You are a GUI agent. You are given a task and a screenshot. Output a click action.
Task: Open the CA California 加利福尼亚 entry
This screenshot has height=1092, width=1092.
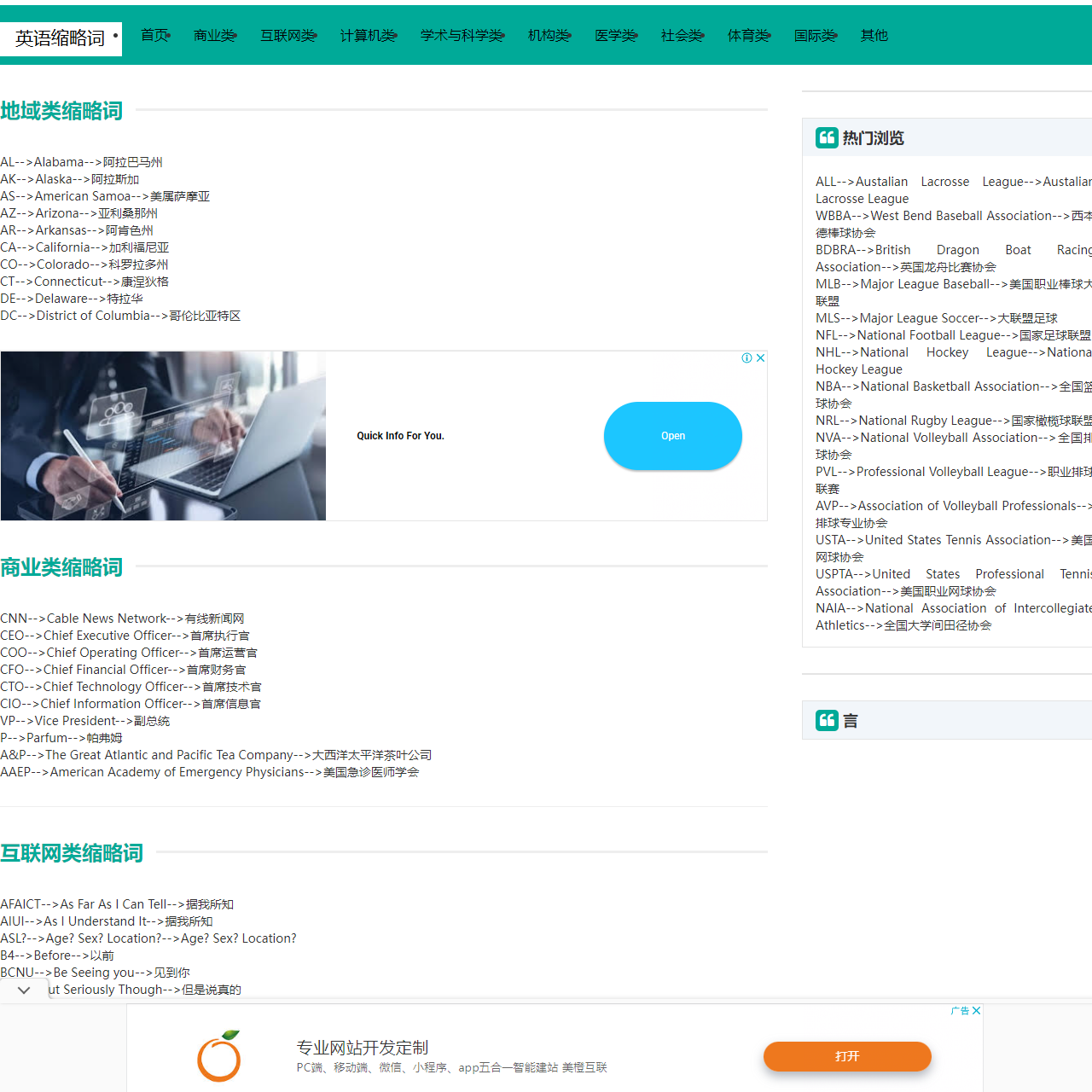point(84,247)
